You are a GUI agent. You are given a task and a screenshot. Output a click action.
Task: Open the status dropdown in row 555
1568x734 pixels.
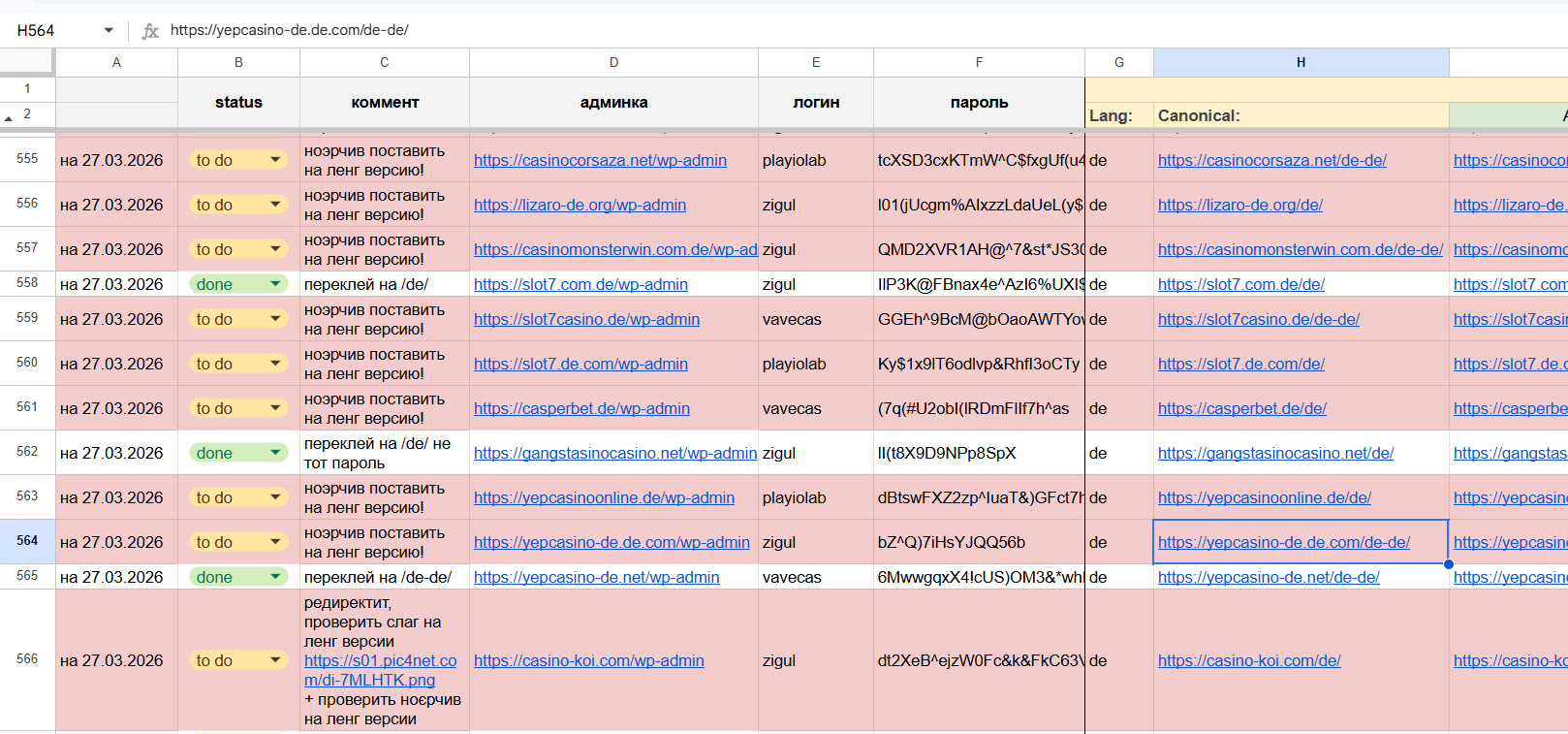[x=275, y=160]
